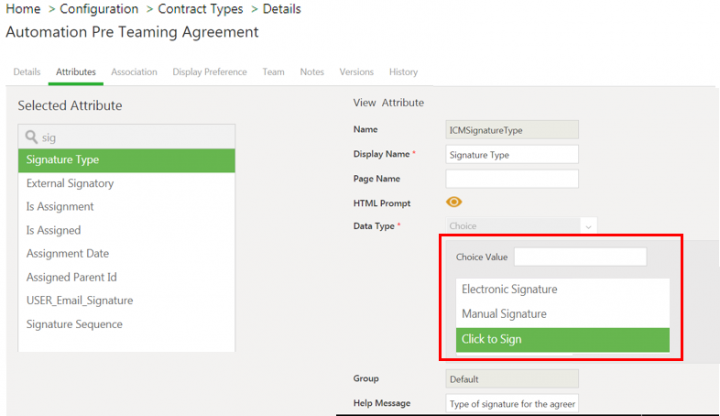Choose Signature Sequence from attribute list

tap(74, 324)
